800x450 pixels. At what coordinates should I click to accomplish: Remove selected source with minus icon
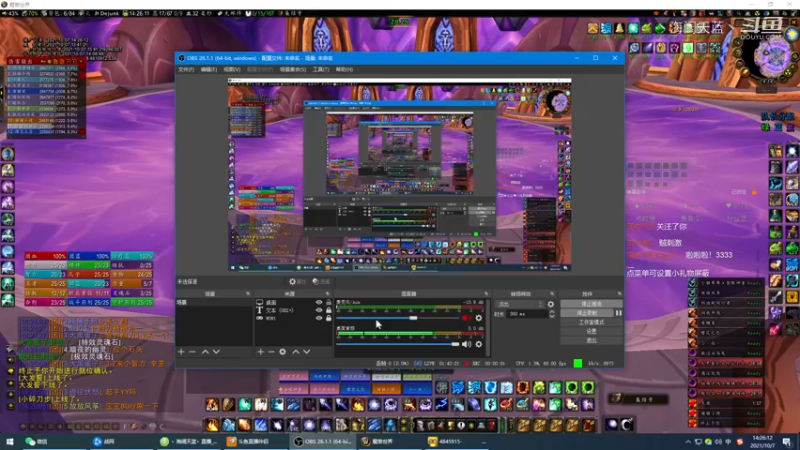(271, 352)
